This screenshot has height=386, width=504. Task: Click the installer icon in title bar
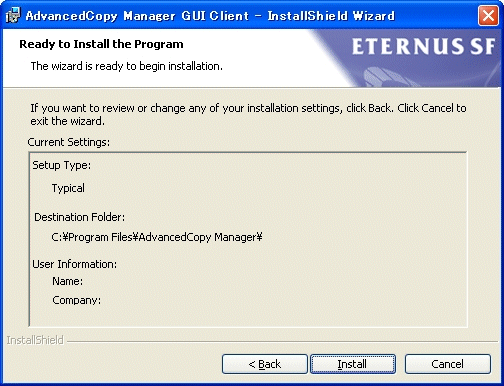(x=13, y=16)
